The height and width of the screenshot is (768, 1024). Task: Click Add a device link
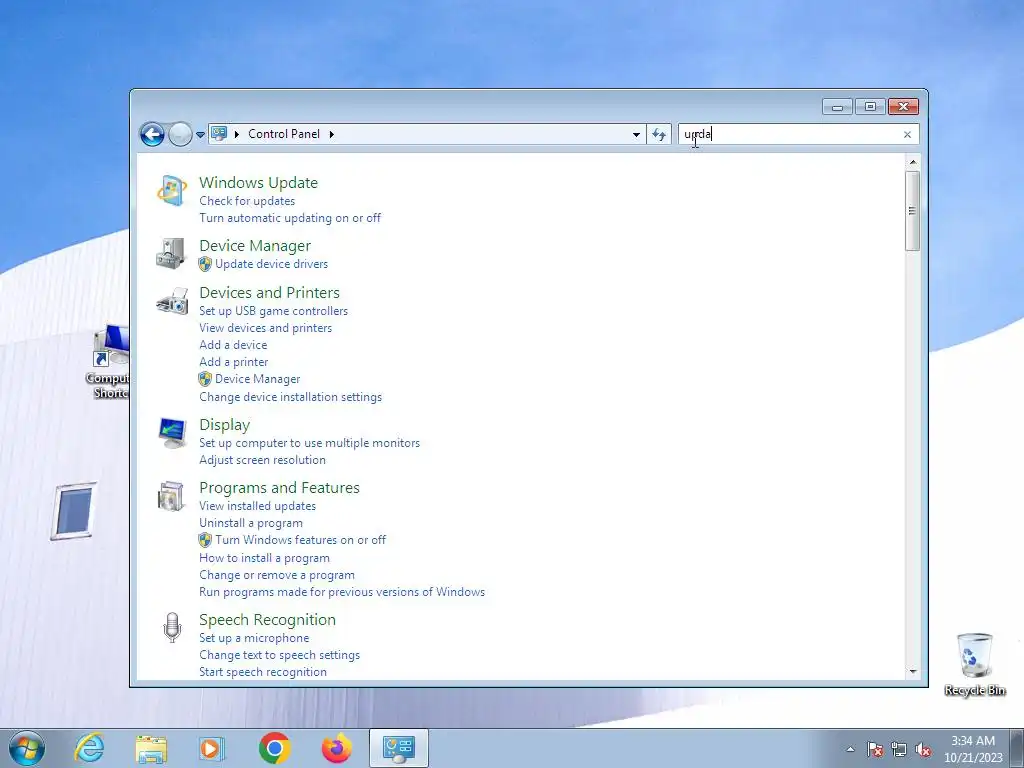(233, 345)
